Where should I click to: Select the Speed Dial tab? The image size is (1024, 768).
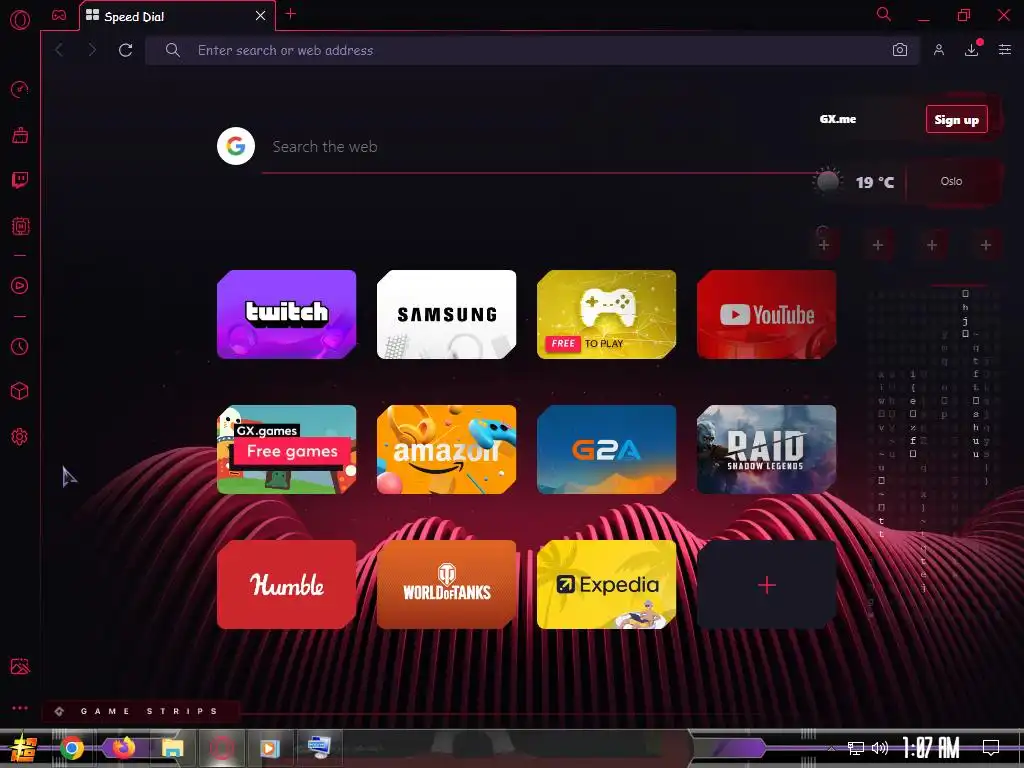pyautogui.click(x=177, y=16)
